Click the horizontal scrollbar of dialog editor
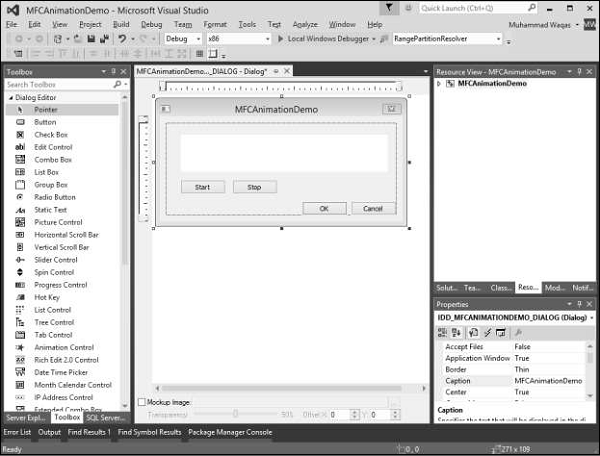Viewport: 600px width, 456px height. (281, 388)
